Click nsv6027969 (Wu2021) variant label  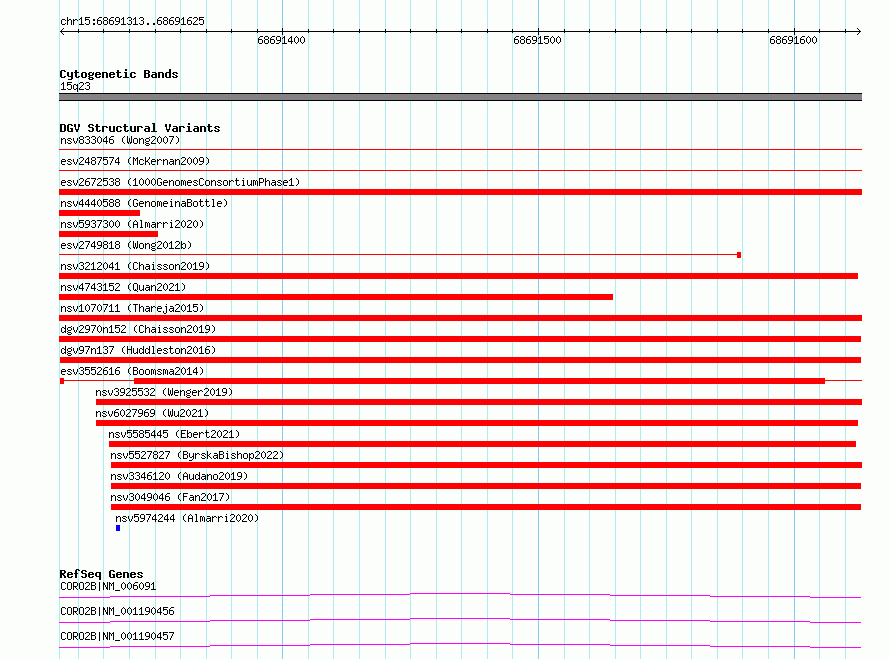tap(152, 413)
